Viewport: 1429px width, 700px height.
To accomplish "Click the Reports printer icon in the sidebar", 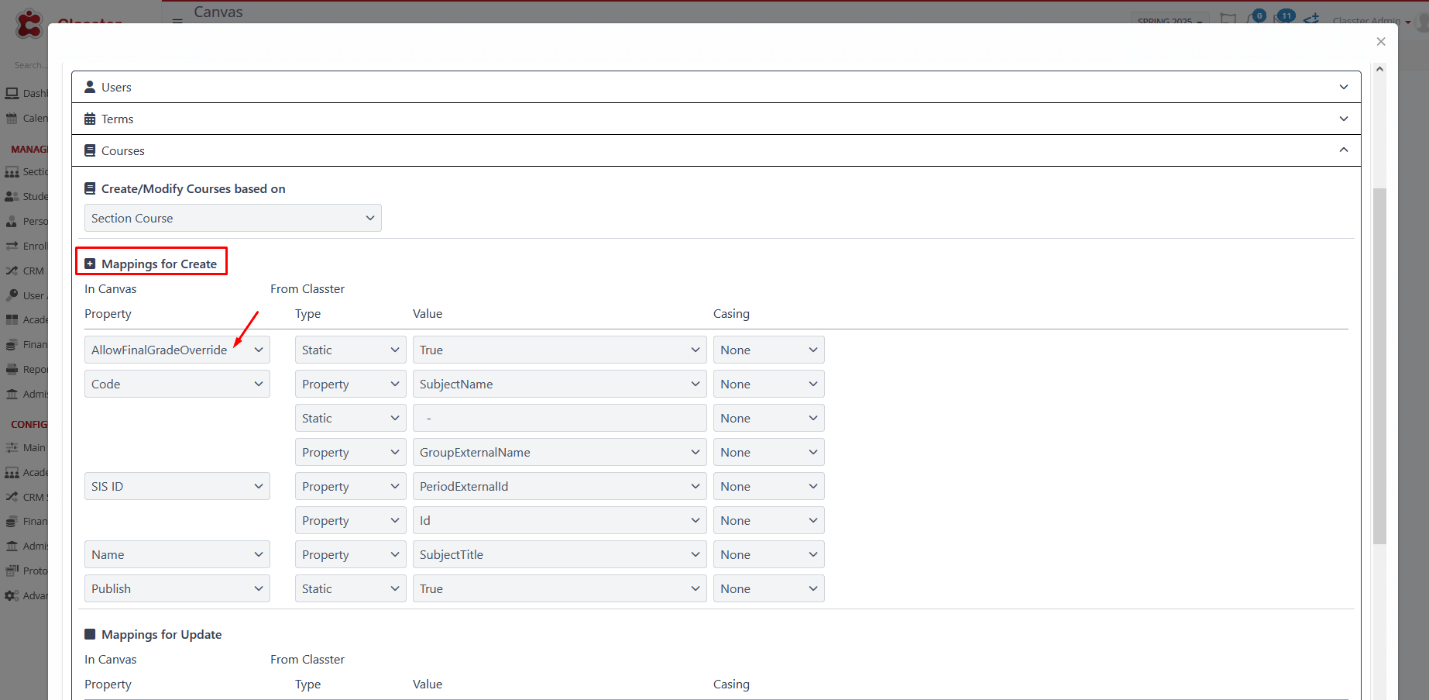I will 12,369.
